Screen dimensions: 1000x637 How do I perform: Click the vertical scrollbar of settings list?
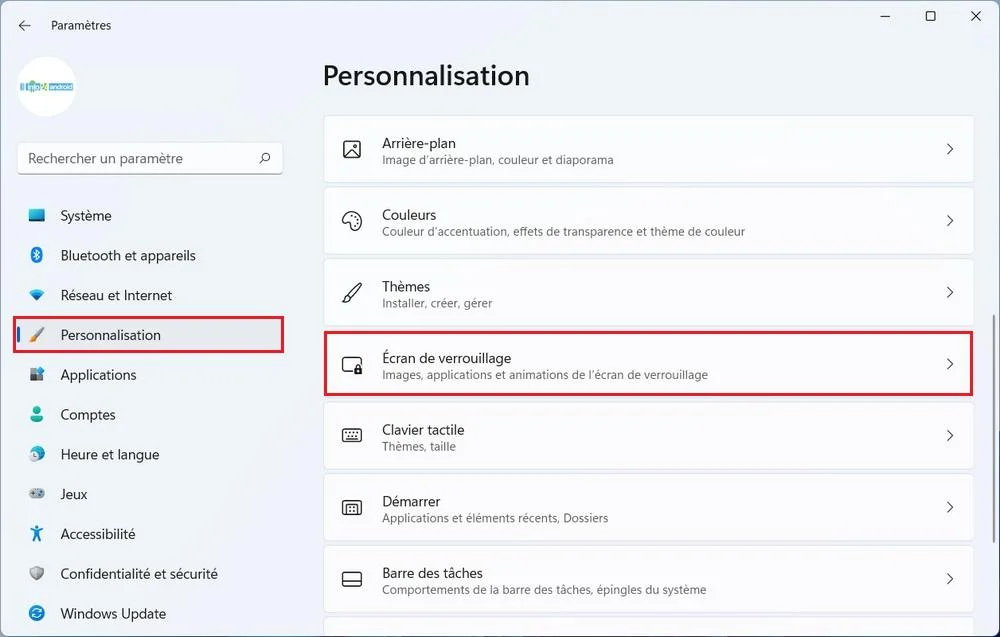(994, 428)
